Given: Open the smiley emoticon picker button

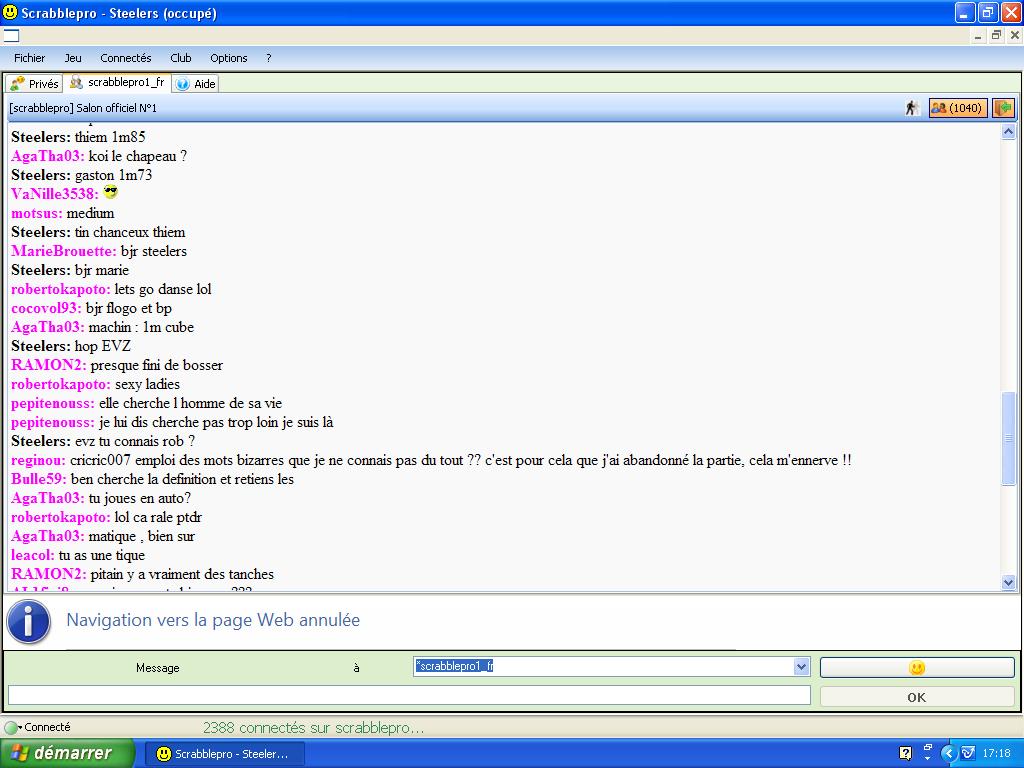Looking at the screenshot, I should (x=917, y=667).
